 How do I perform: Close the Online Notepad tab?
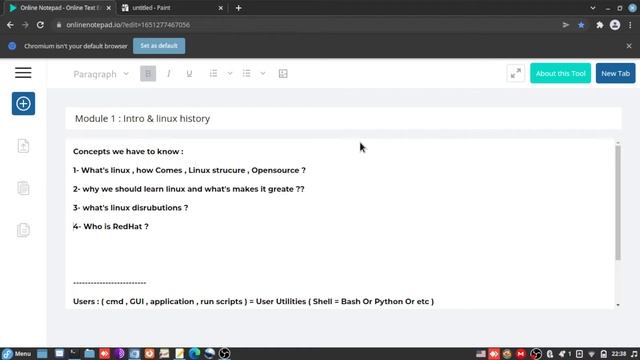click(x=109, y=8)
